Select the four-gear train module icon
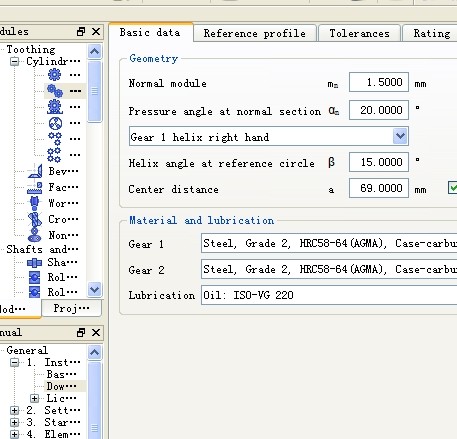457x439 pixels. click(x=54, y=155)
